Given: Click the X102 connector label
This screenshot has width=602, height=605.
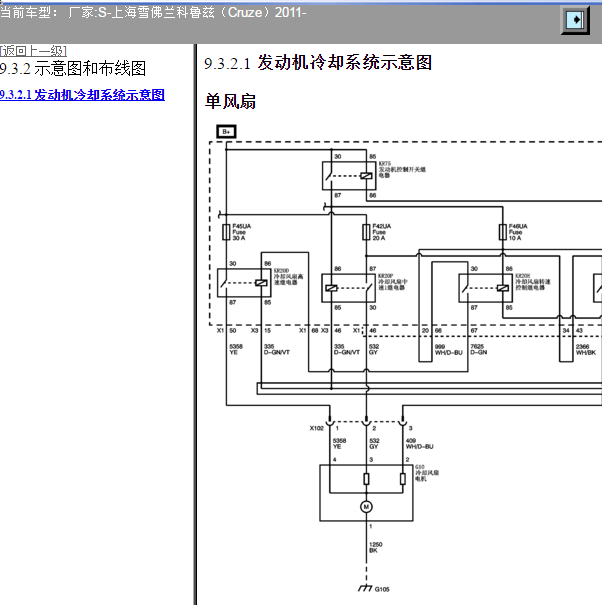Looking at the screenshot, I should click(316, 428).
